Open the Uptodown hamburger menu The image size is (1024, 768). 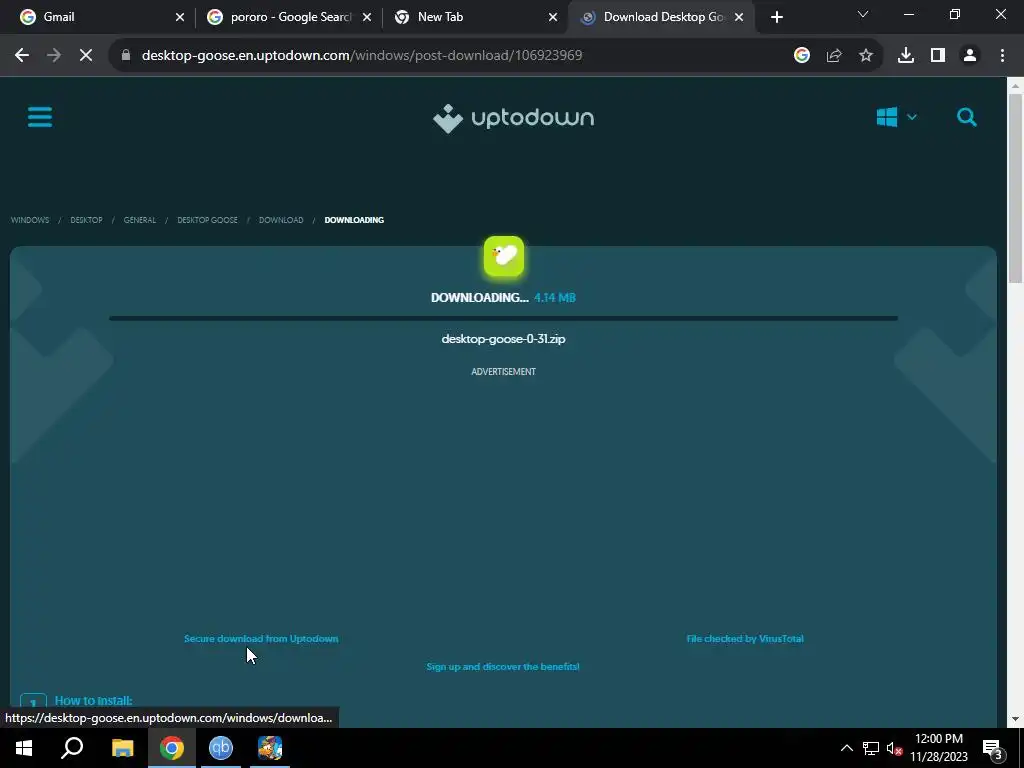(40, 118)
